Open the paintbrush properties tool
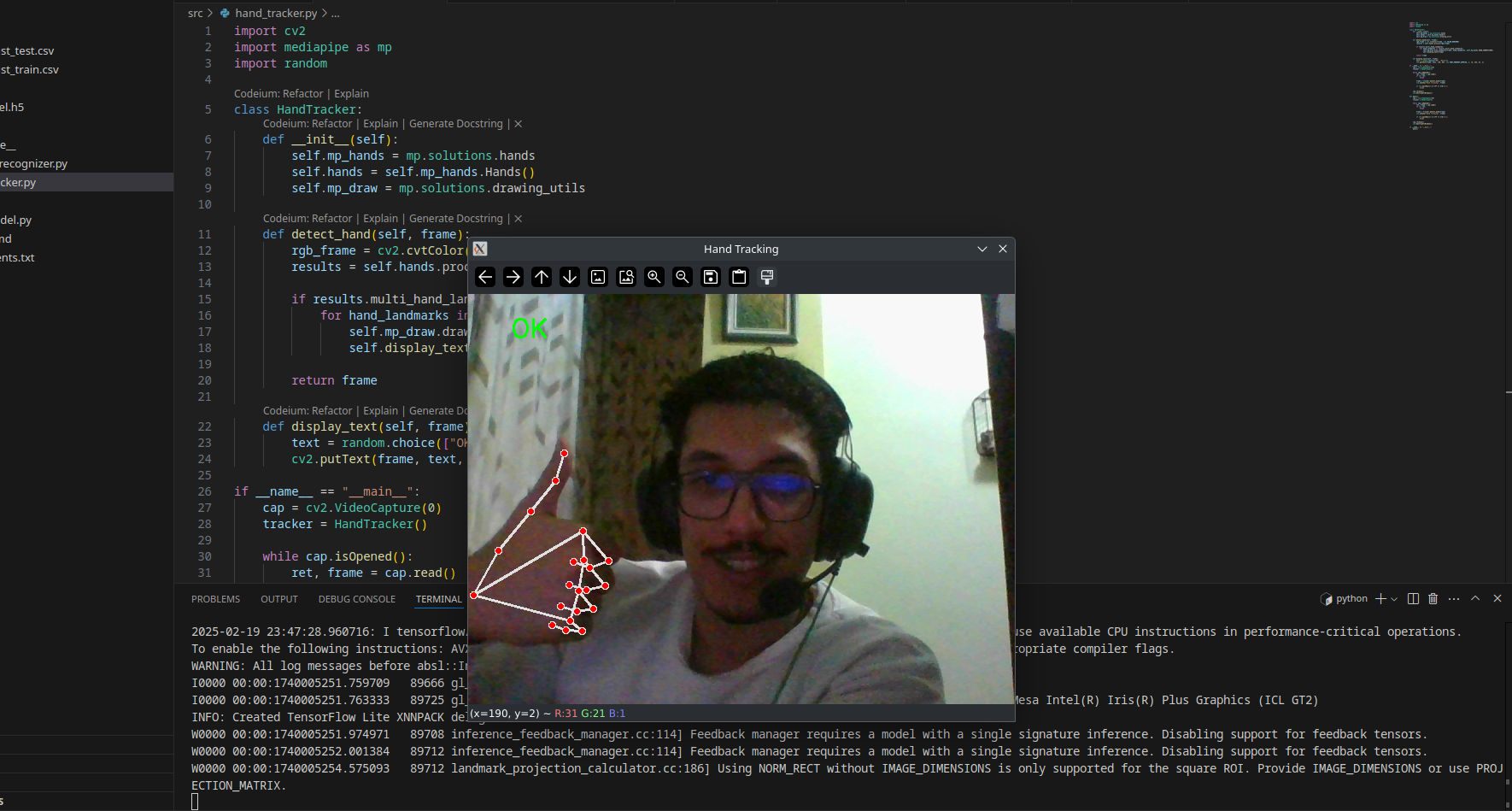The height and width of the screenshot is (811, 1512). click(x=767, y=277)
